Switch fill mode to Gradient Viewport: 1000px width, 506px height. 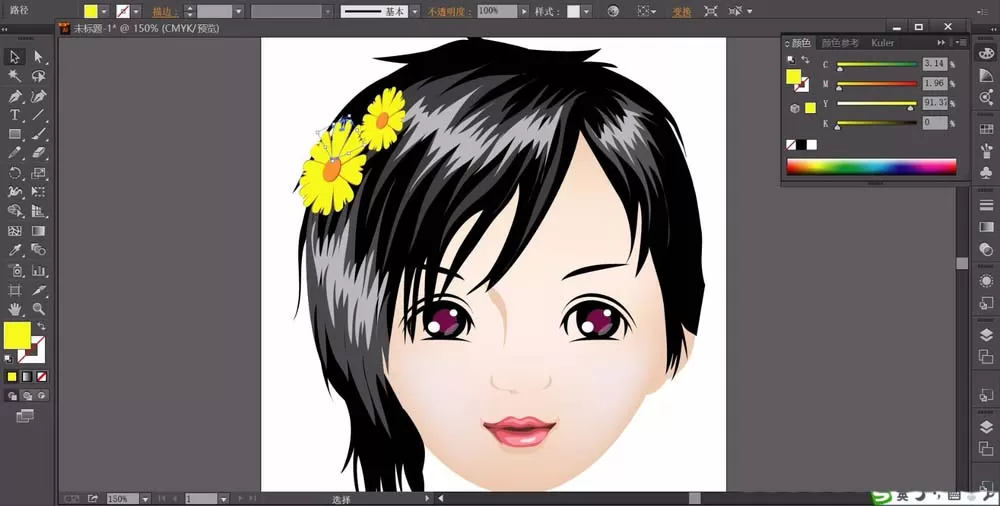[x=27, y=376]
